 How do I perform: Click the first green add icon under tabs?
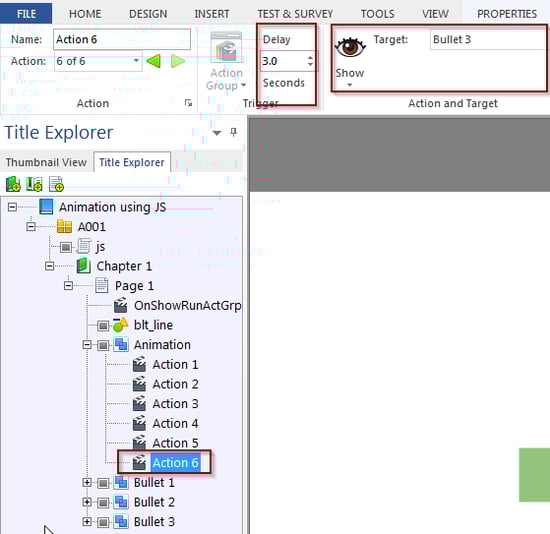(13, 184)
